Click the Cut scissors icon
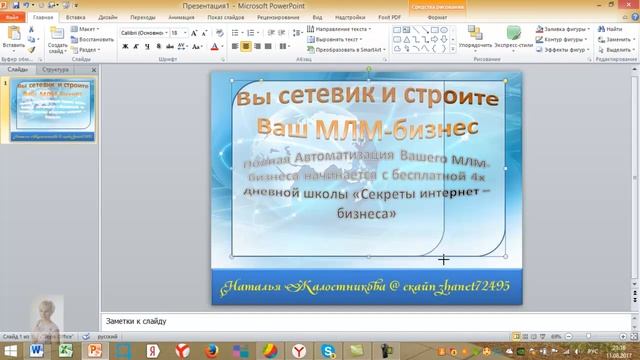640x360 pixels. (x=31, y=29)
